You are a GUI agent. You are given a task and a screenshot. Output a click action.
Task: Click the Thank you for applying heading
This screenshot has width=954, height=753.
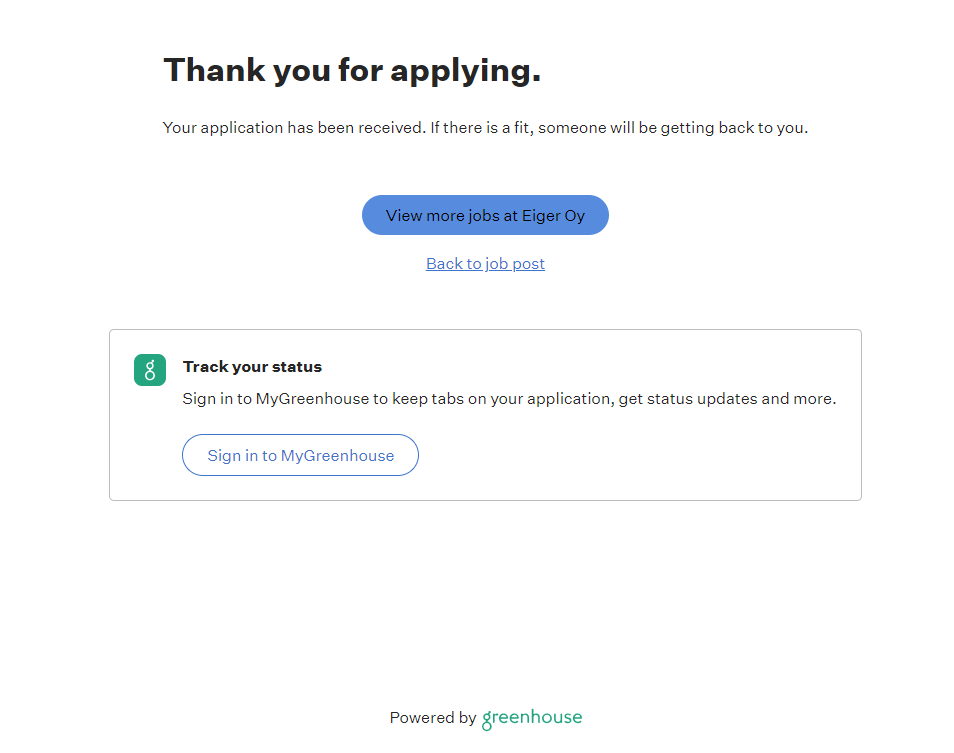point(352,70)
